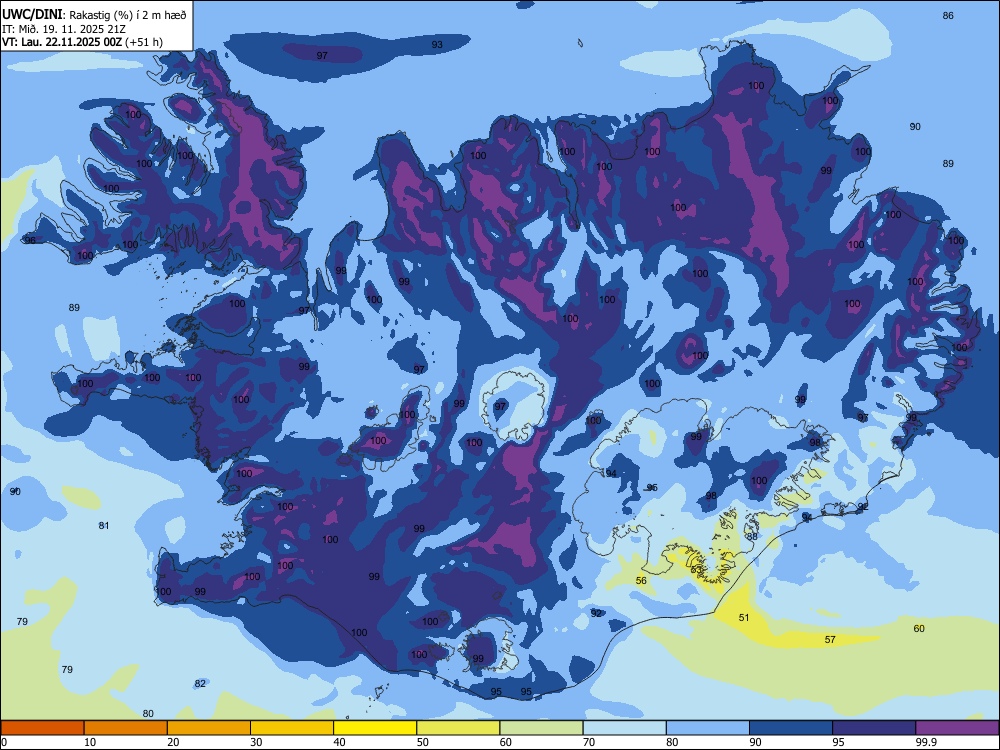Screen dimensions: 1000x750
Task: Select the 81 value in the southwest sea
Action: 104,526
